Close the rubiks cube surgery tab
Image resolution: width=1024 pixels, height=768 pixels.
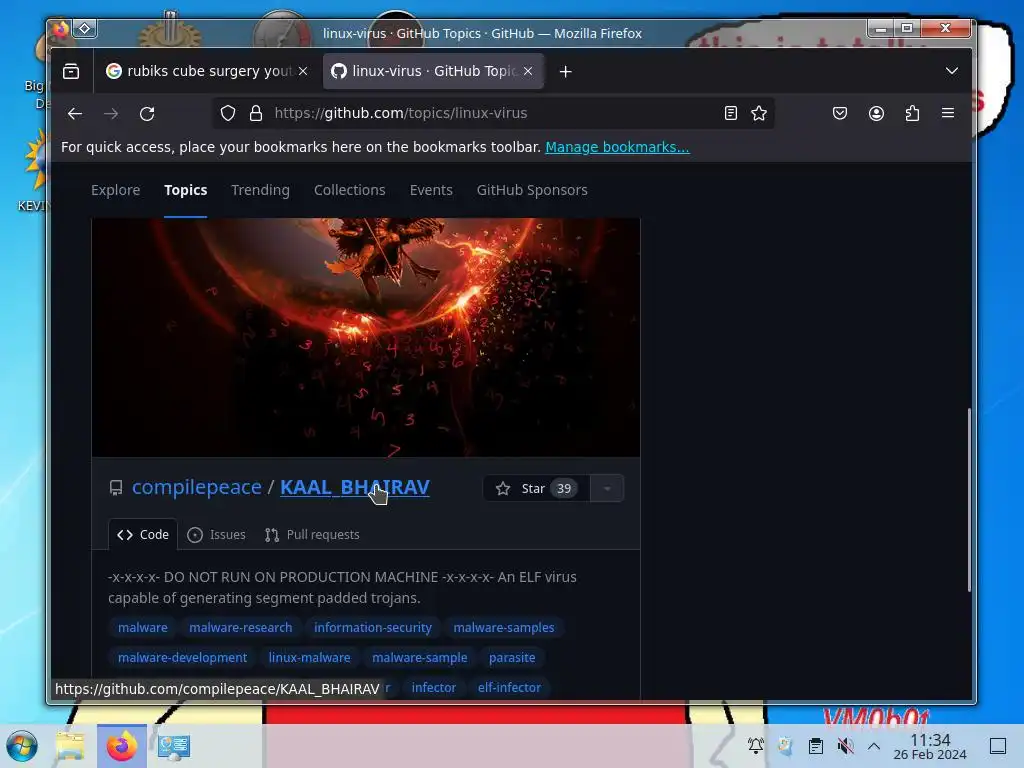[303, 71]
